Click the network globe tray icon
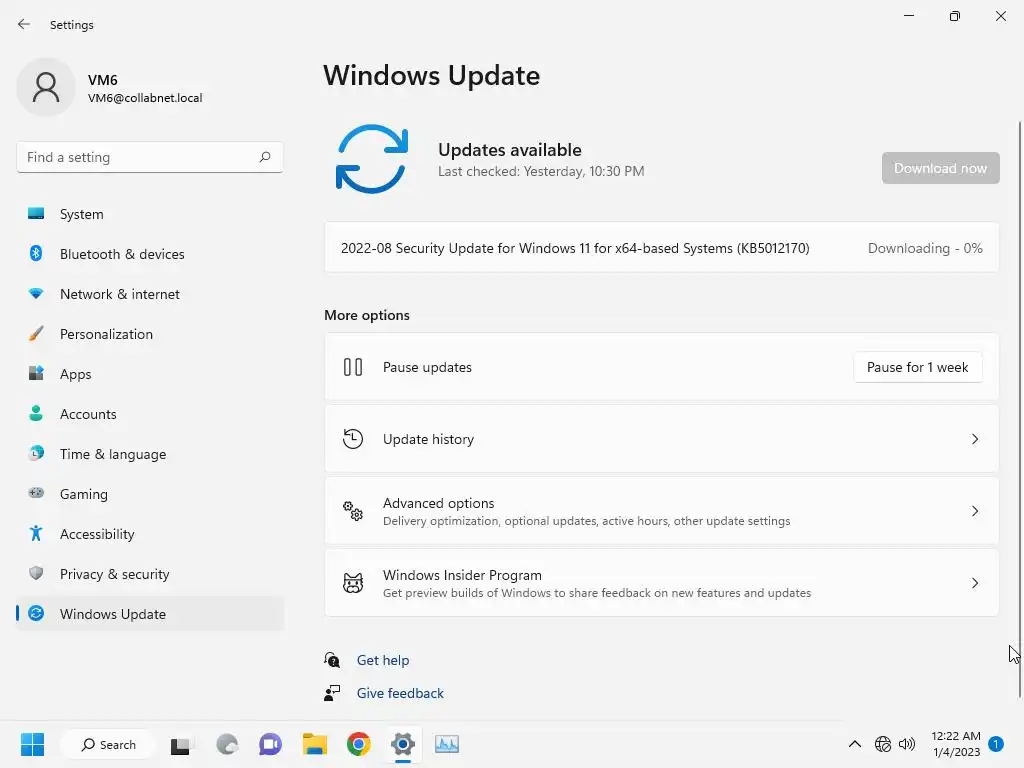Screen dimensions: 1024x768 point(883,744)
